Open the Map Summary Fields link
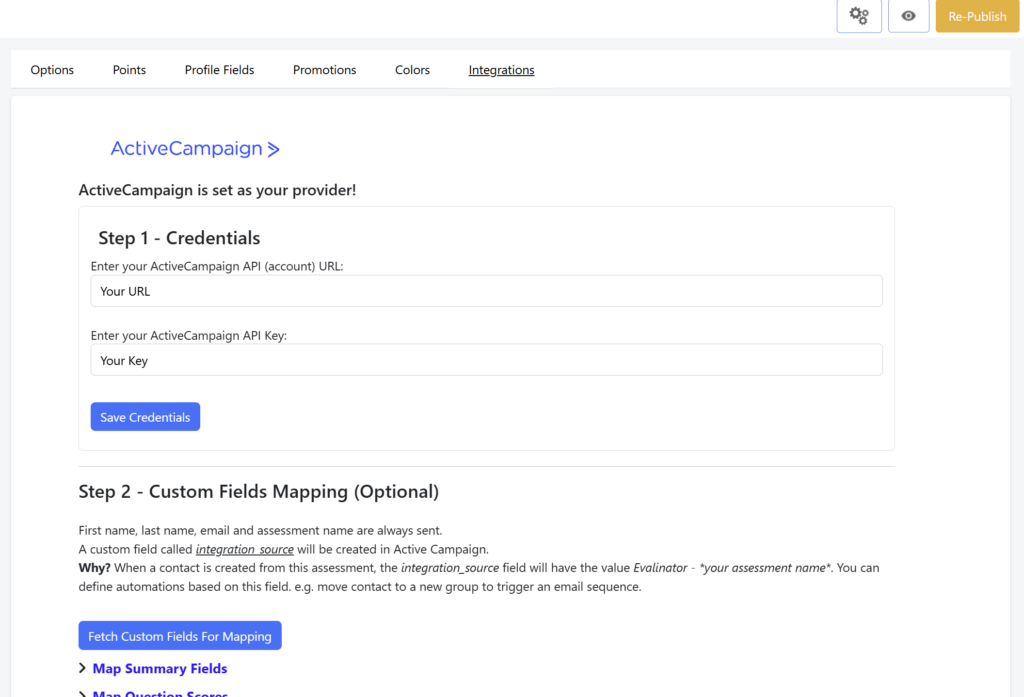This screenshot has height=697, width=1024. pyautogui.click(x=160, y=668)
